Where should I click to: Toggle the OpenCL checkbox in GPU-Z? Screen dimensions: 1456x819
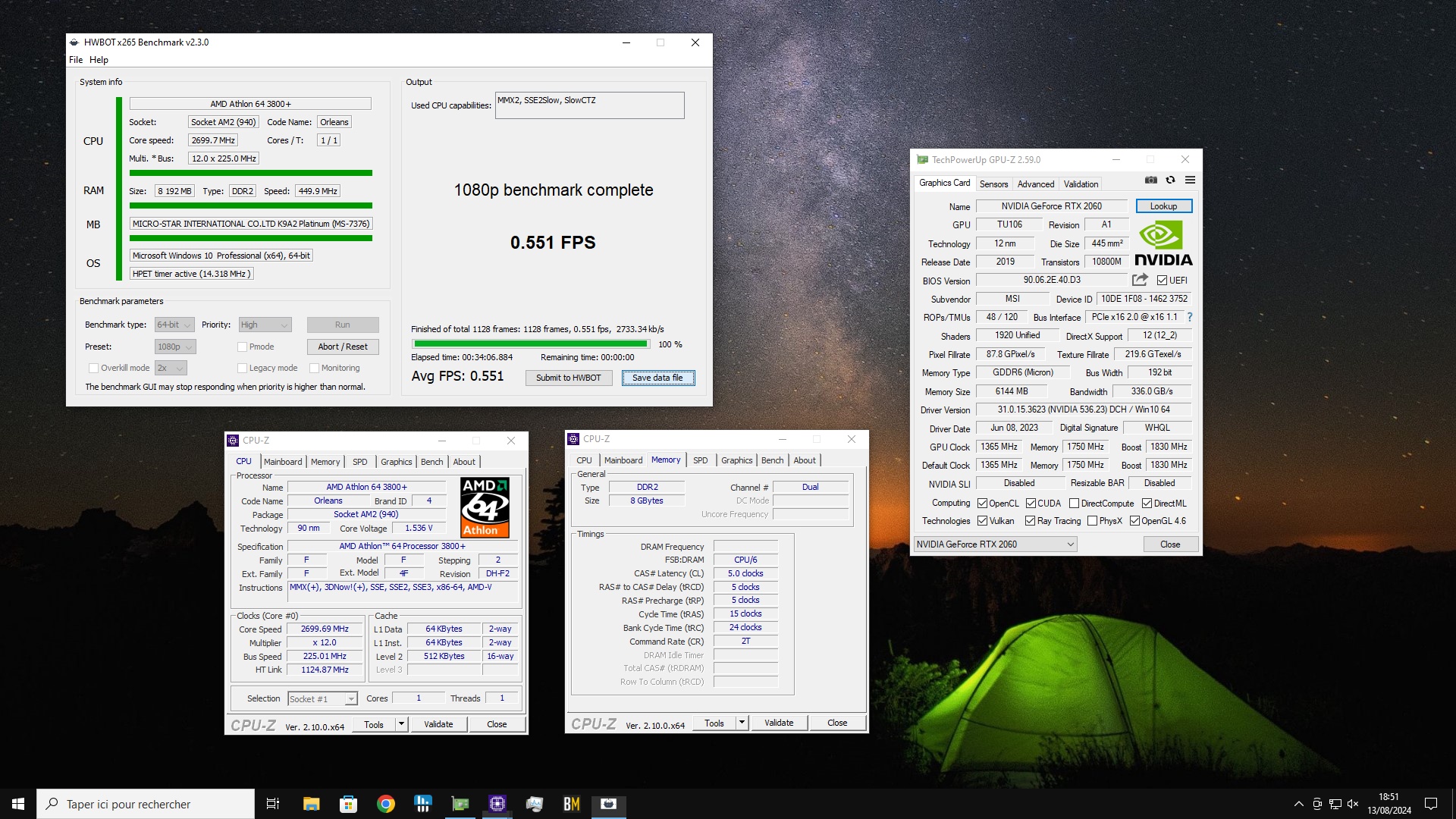coord(982,504)
